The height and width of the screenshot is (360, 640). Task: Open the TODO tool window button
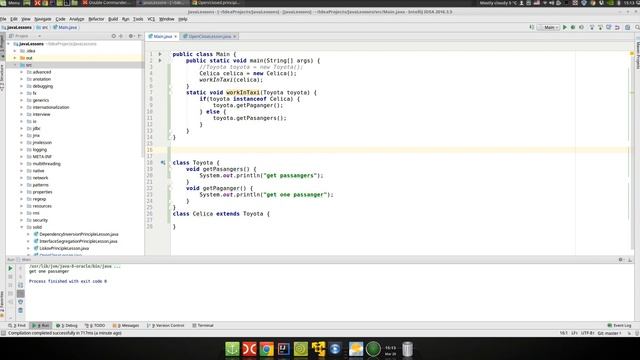coord(95,326)
